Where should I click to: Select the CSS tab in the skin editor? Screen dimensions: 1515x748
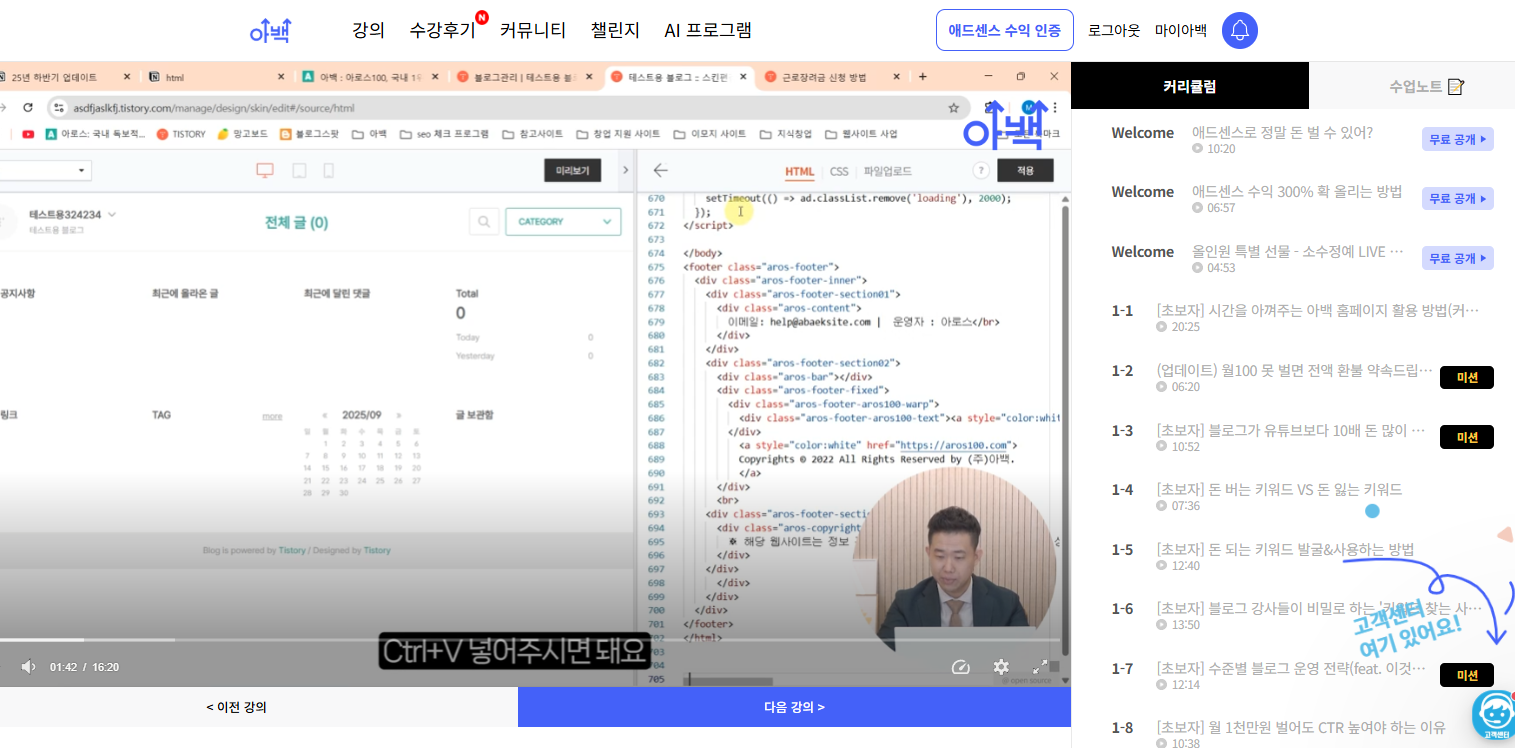point(839,171)
